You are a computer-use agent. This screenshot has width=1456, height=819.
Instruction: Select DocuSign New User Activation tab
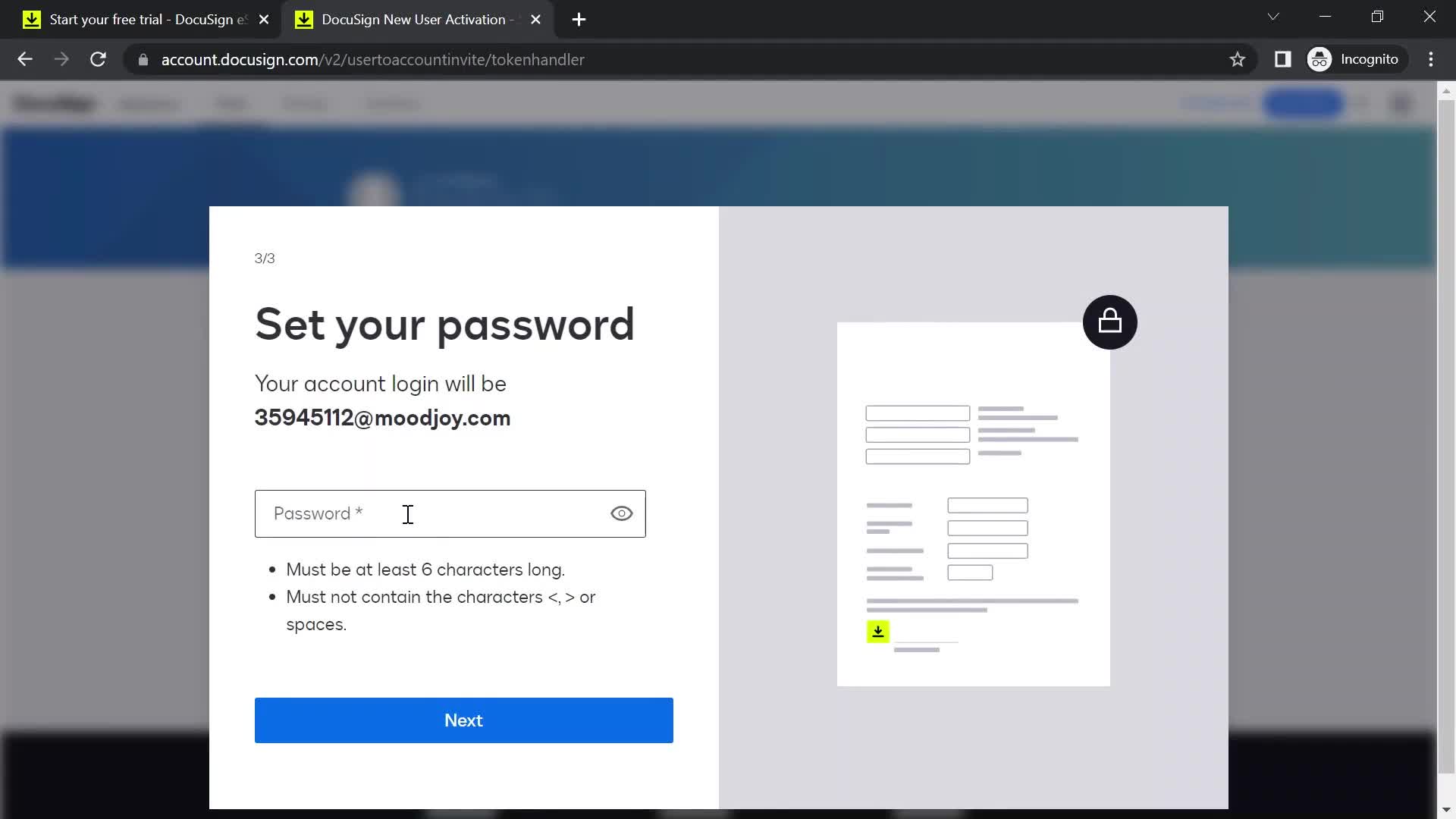tap(416, 19)
